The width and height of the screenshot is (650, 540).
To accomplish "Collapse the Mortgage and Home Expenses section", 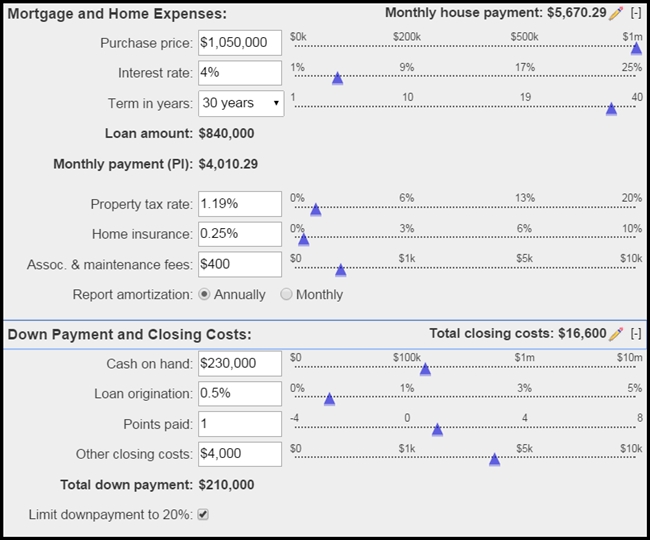I will pyautogui.click(x=636, y=13).
